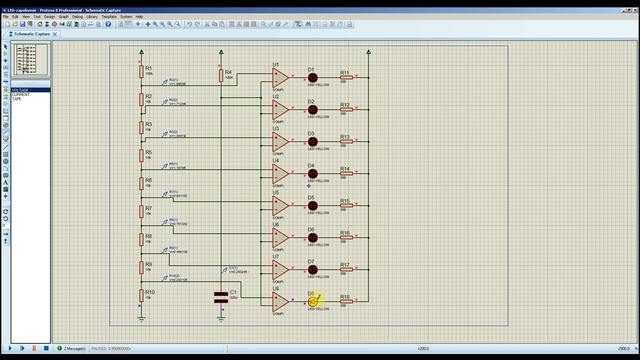Viewport: 640px width, 360px height.
Task: Undo the last action
Action: [x=190, y=24]
